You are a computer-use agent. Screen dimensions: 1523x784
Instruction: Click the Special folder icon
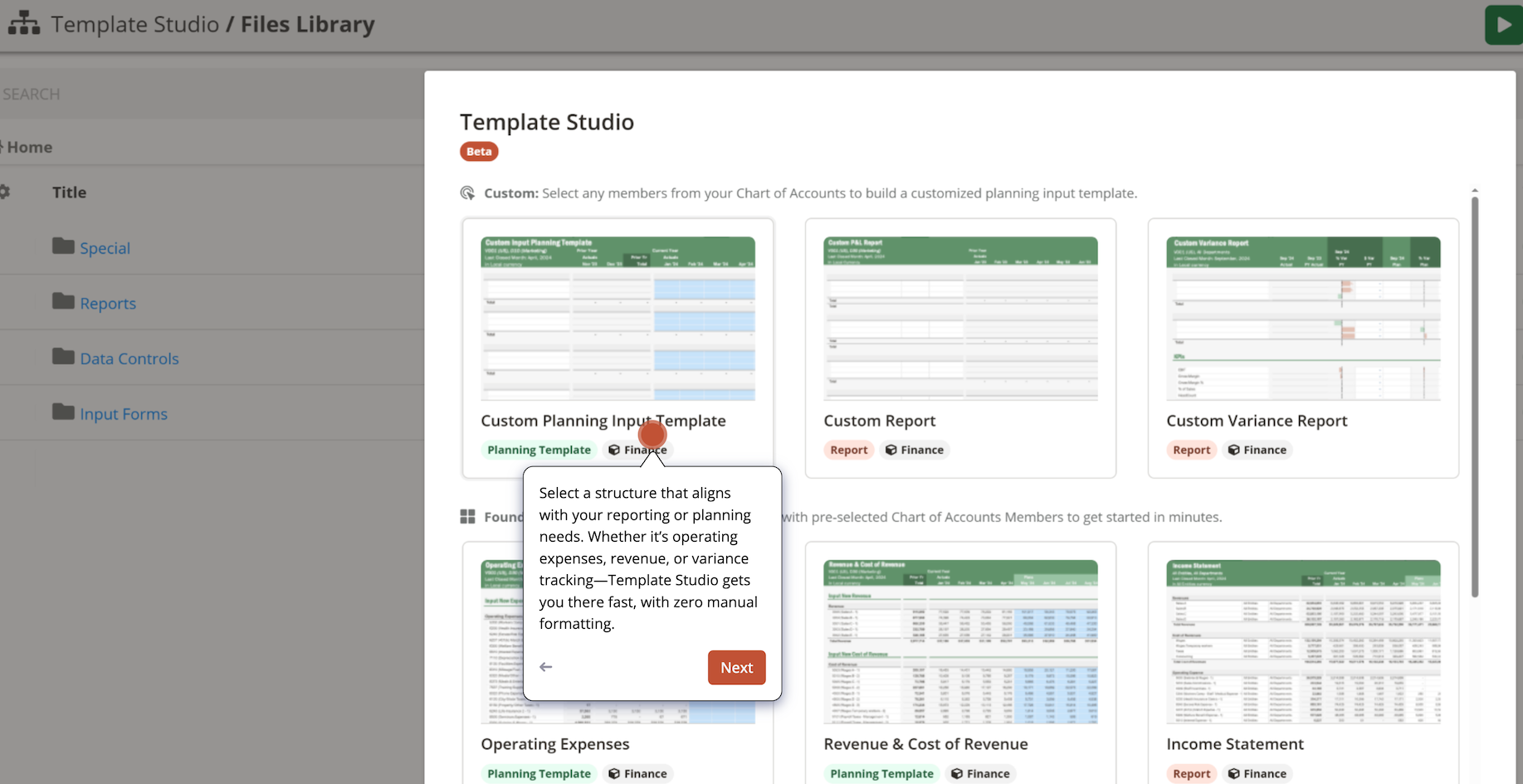(x=61, y=246)
